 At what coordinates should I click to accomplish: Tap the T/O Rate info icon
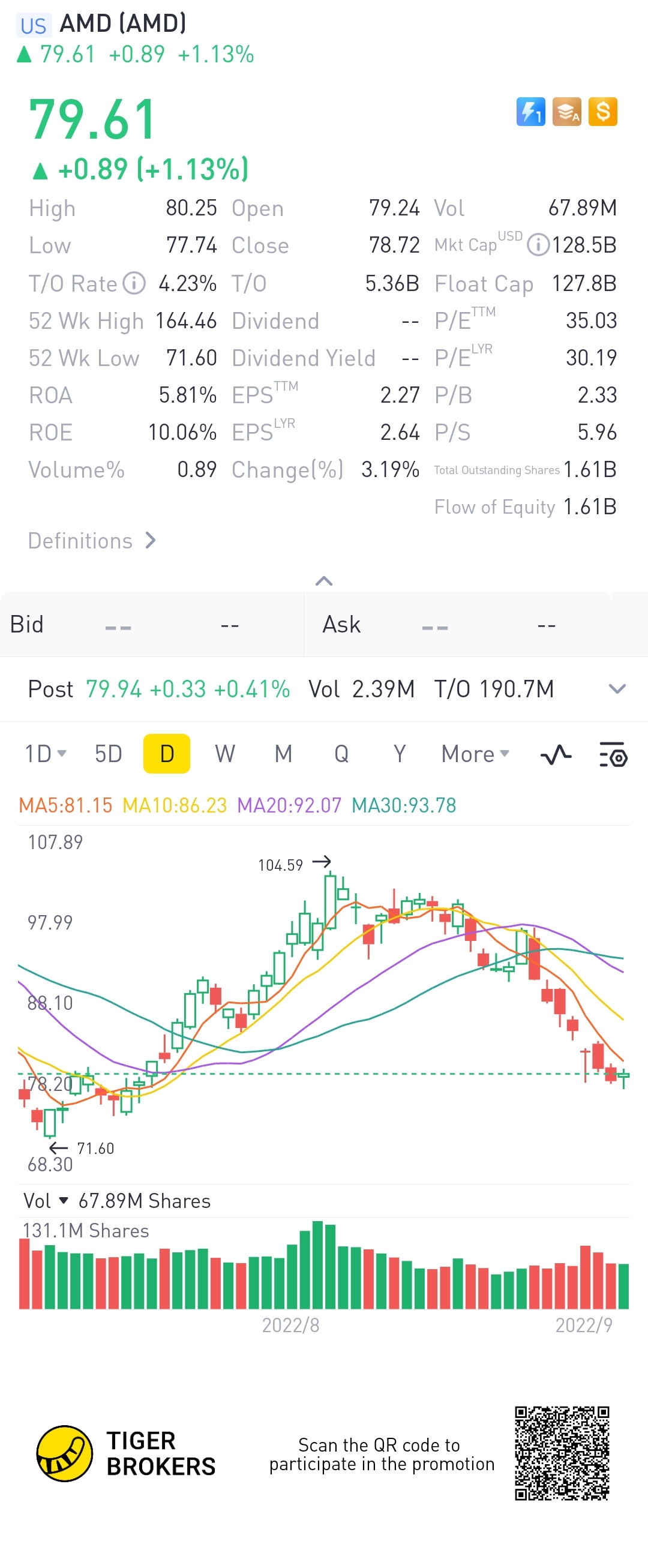click(x=134, y=283)
